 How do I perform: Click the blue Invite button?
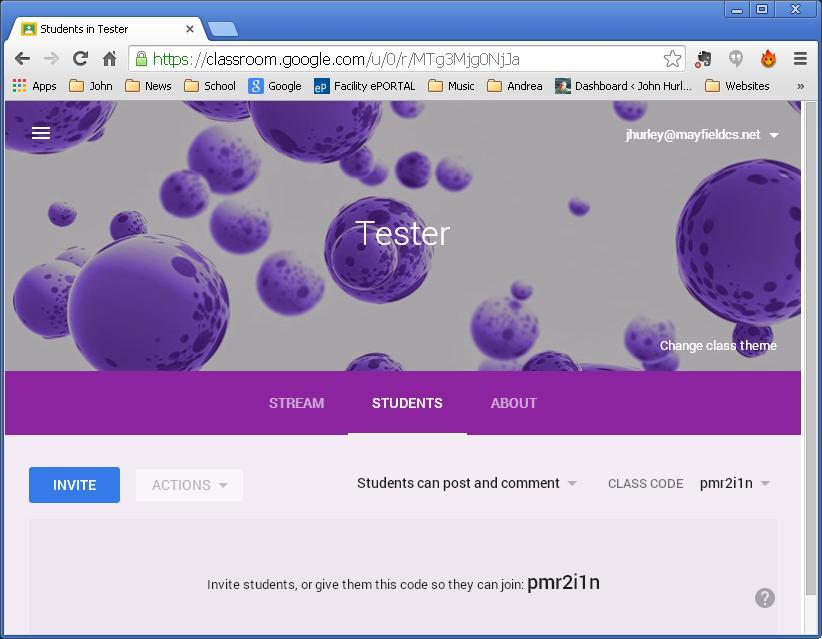pyautogui.click(x=74, y=485)
